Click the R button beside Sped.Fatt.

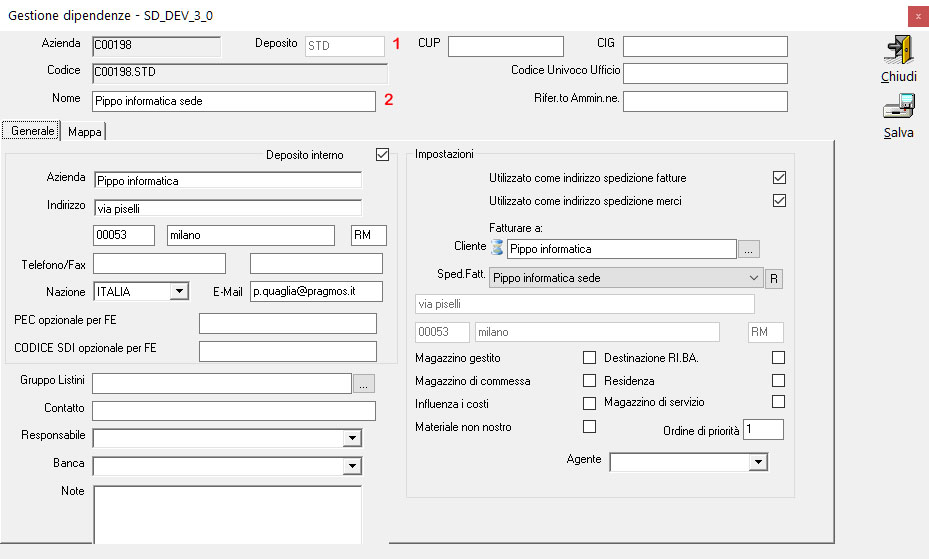point(774,278)
